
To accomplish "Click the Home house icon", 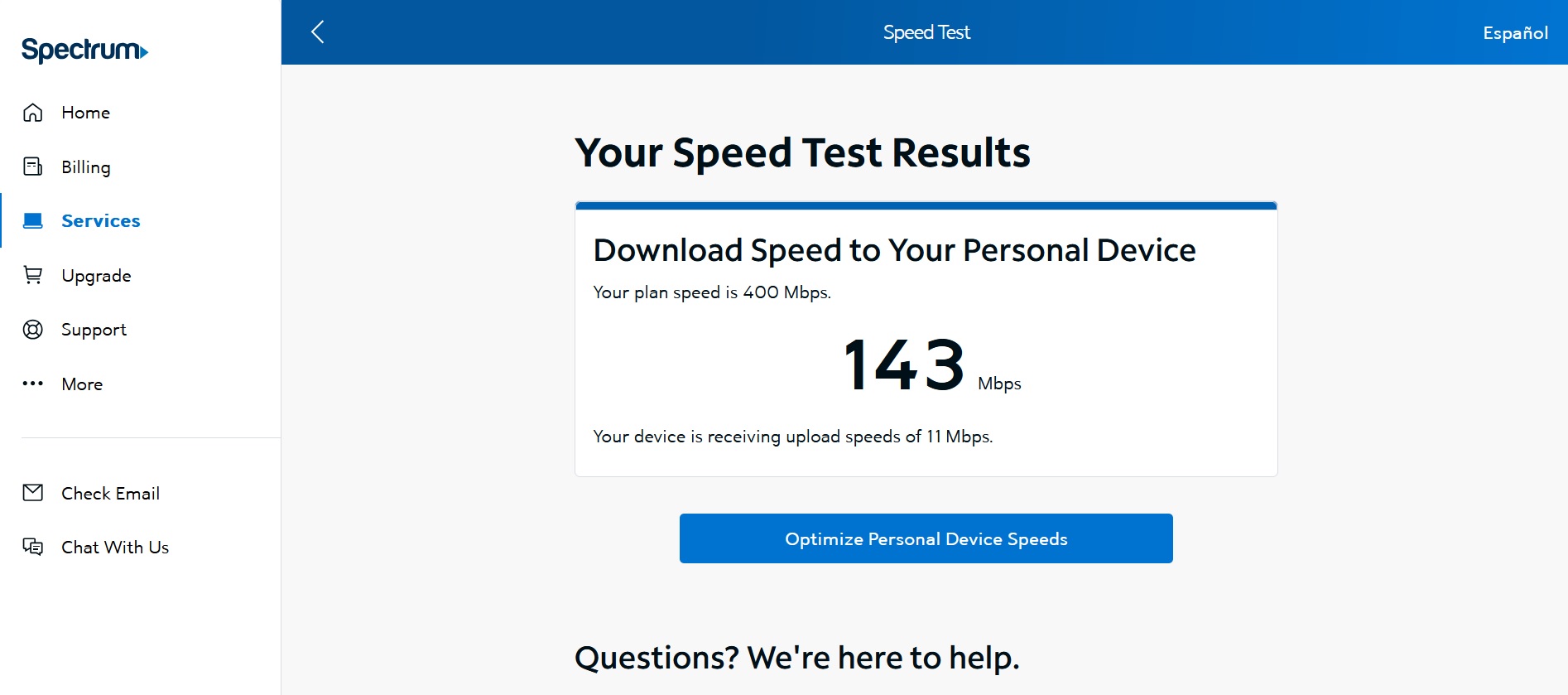I will [x=33, y=113].
